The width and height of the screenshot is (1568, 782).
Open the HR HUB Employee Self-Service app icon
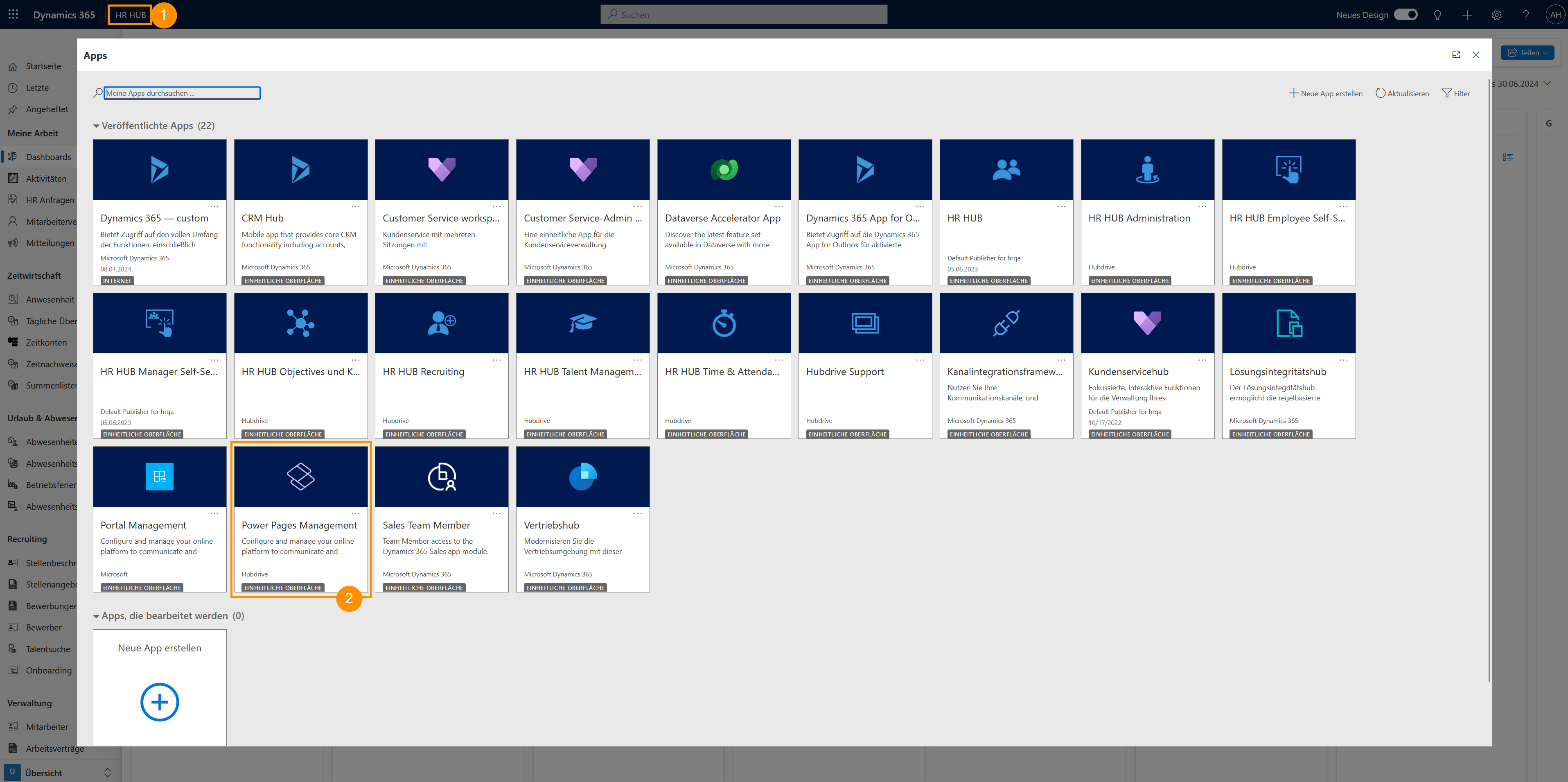1288,170
